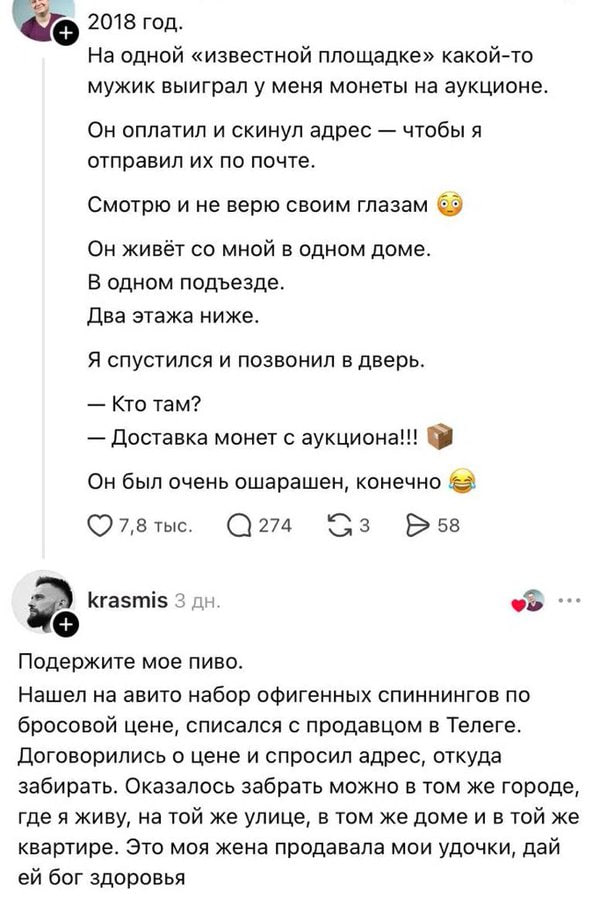Open krasmis bearded profile photo

(x=42, y=601)
